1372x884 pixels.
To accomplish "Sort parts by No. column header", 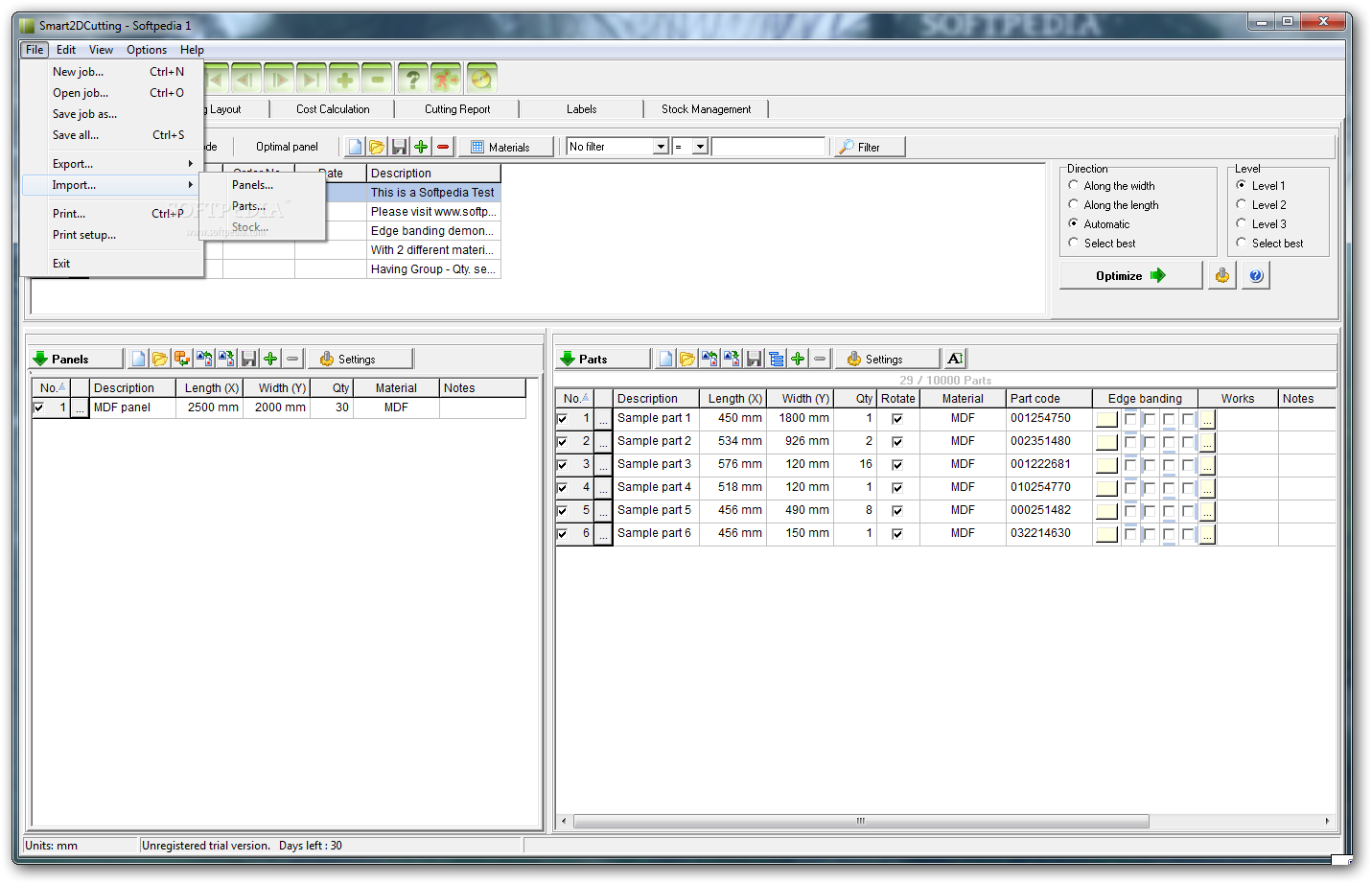I will tap(575, 399).
